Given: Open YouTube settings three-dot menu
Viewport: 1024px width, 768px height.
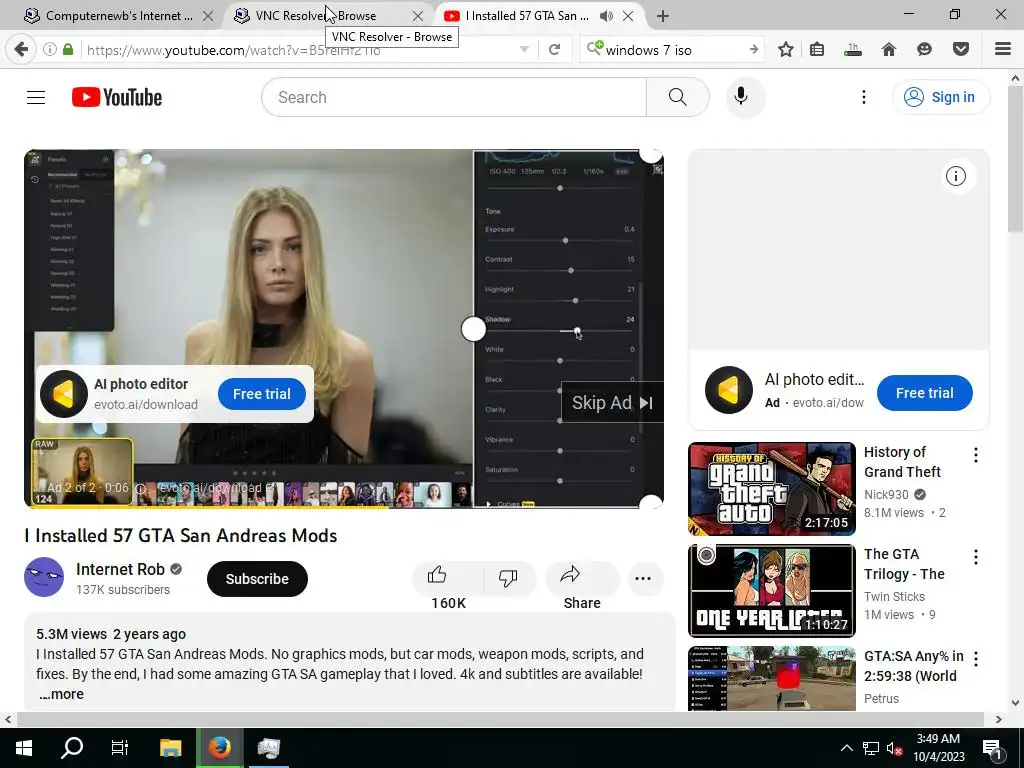Looking at the screenshot, I should tap(863, 97).
